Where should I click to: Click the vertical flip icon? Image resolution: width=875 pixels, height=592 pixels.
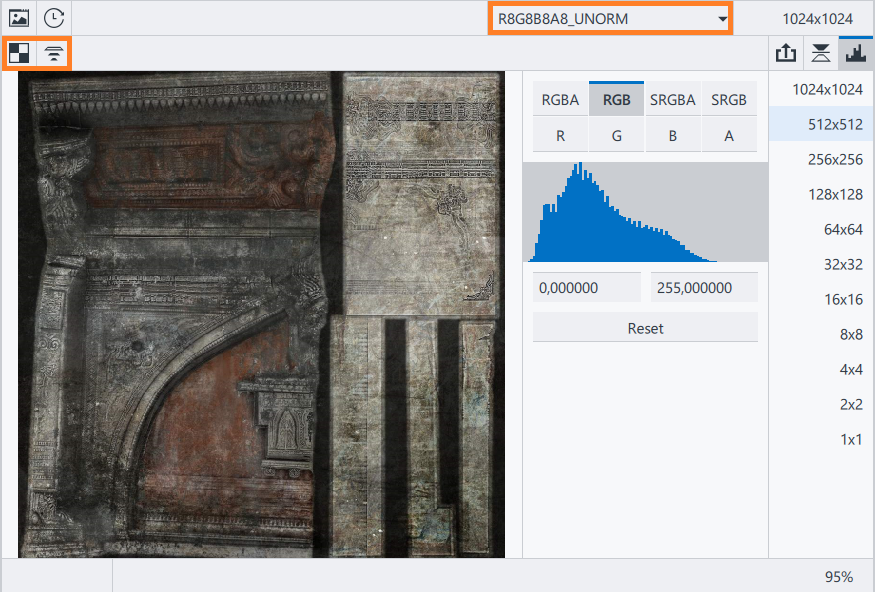[x=821, y=54]
